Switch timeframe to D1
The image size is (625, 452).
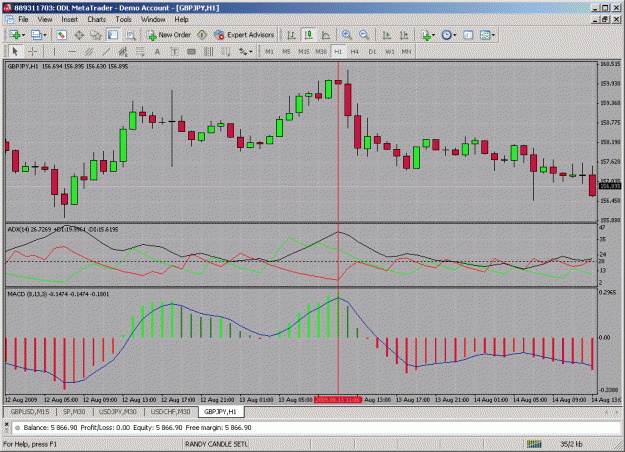372,51
